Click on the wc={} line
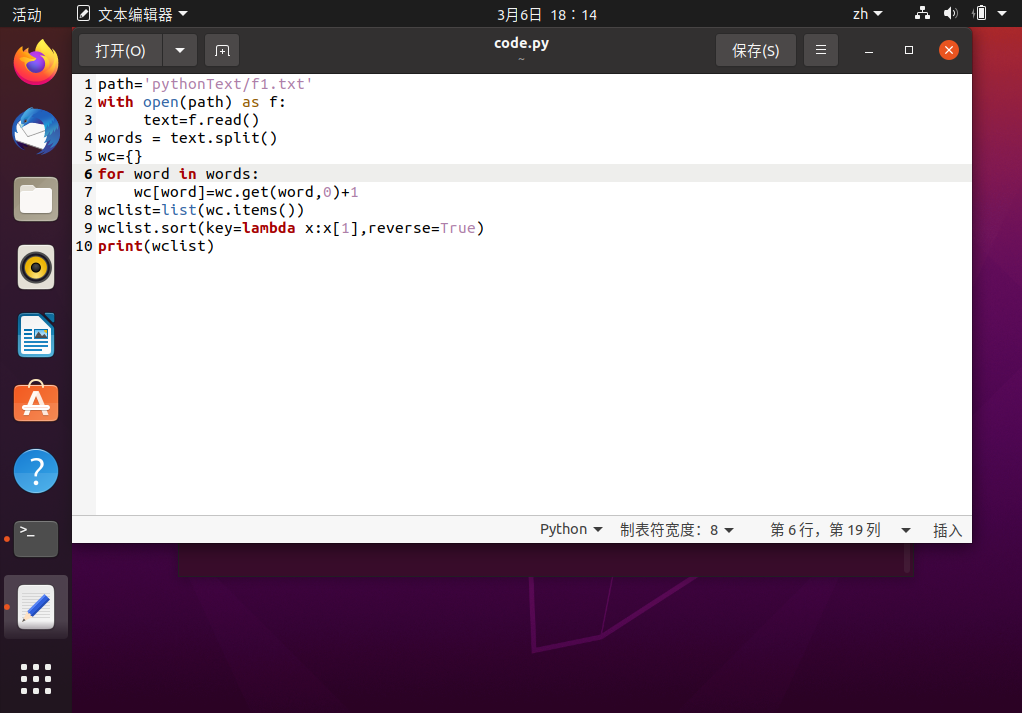1022x713 pixels. tap(120, 156)
